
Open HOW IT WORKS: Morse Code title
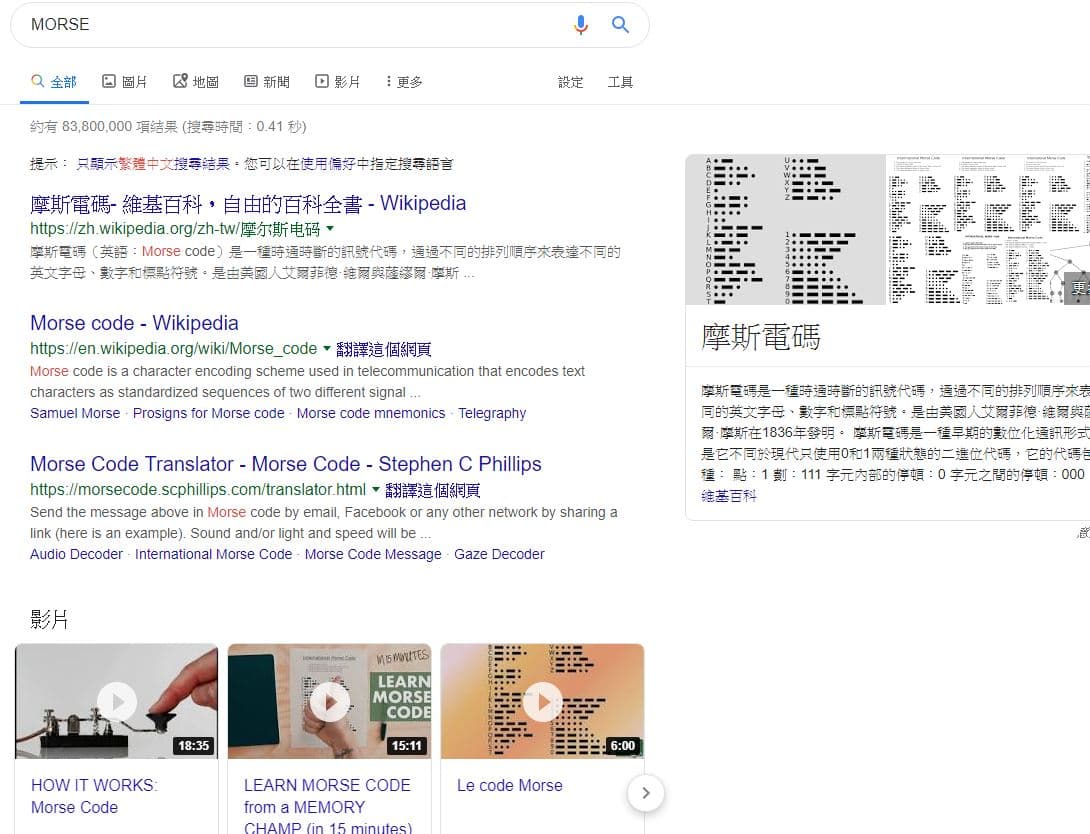coord(95,796)
